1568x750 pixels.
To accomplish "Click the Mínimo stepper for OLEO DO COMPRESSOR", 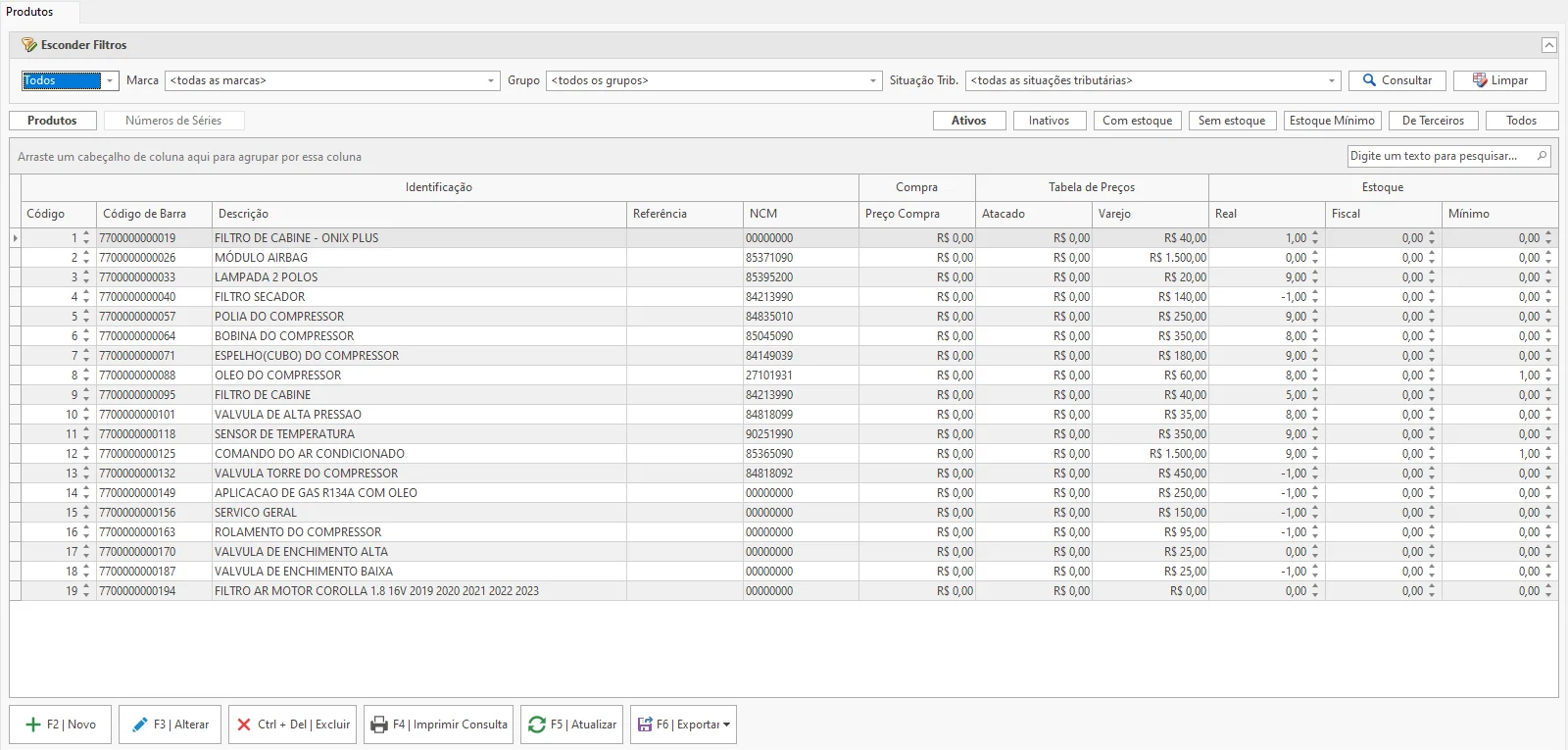I will click(x=1548, y=375).
